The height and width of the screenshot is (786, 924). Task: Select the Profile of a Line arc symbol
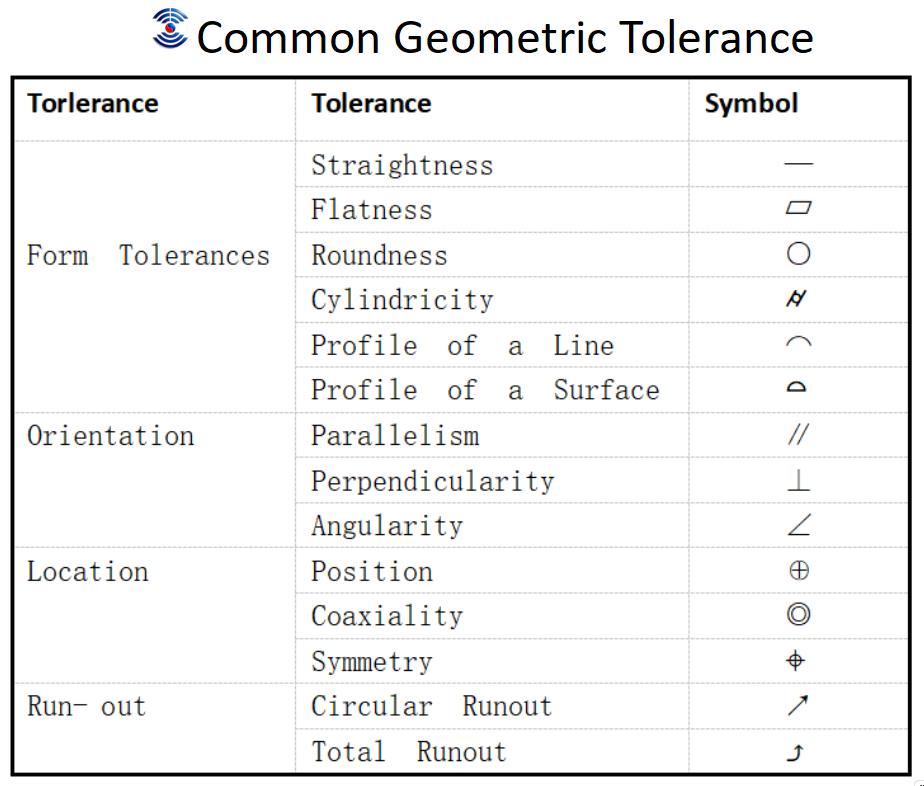798,343
